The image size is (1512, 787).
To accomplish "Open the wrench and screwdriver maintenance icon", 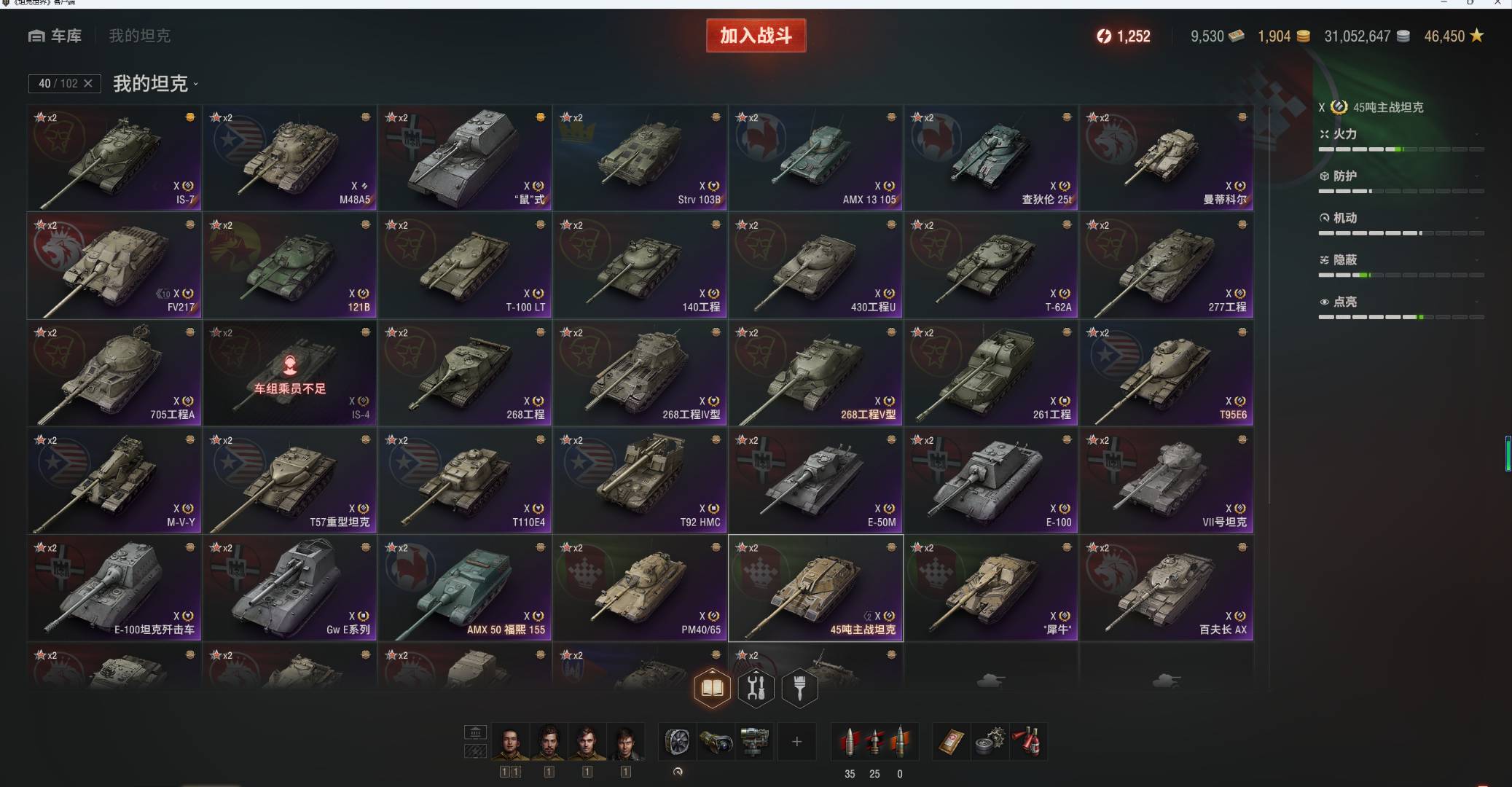I will click(x=756, y=688).
